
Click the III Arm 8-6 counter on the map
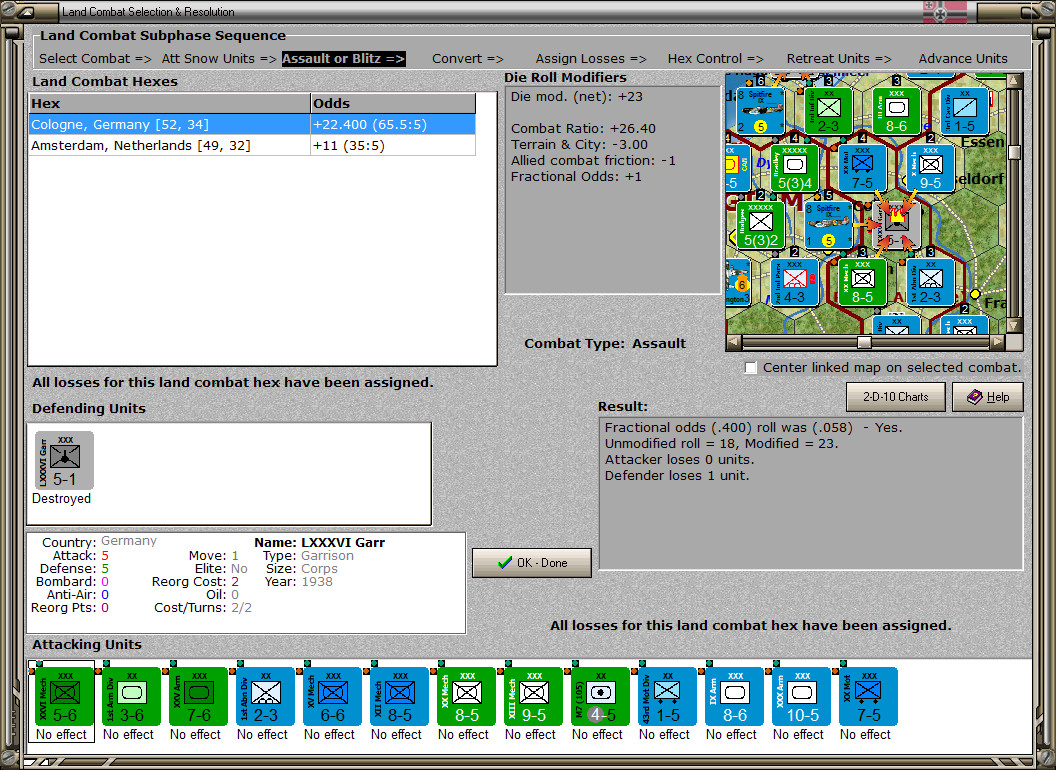(896, 110)
